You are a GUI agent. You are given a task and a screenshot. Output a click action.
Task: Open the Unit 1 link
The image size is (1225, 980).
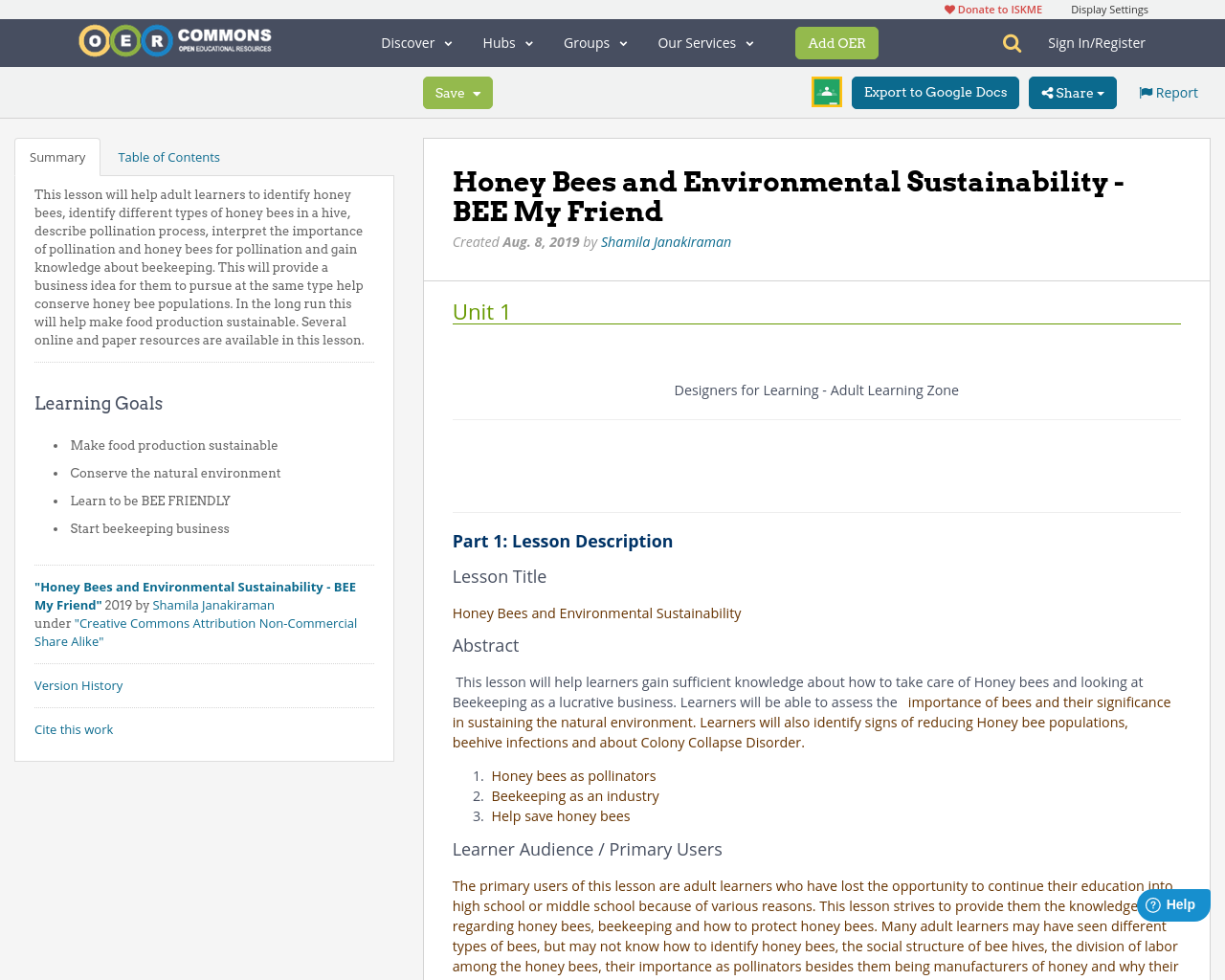(x=480, y=309)
